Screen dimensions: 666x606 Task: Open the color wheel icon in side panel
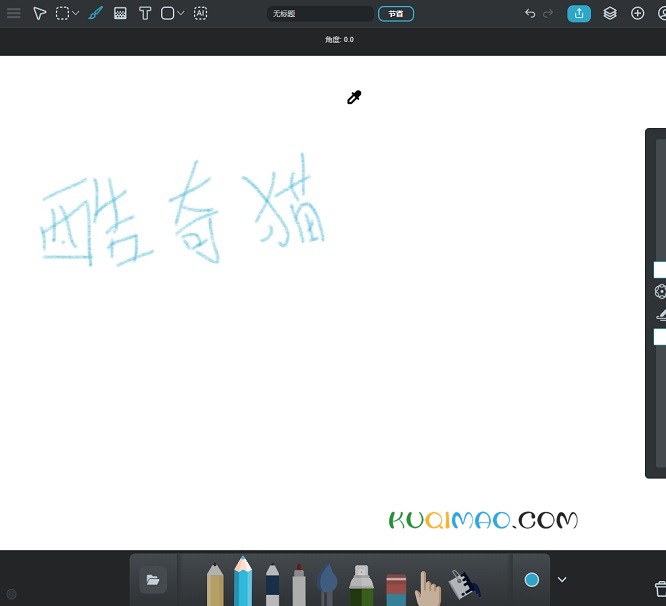[660, 291]
